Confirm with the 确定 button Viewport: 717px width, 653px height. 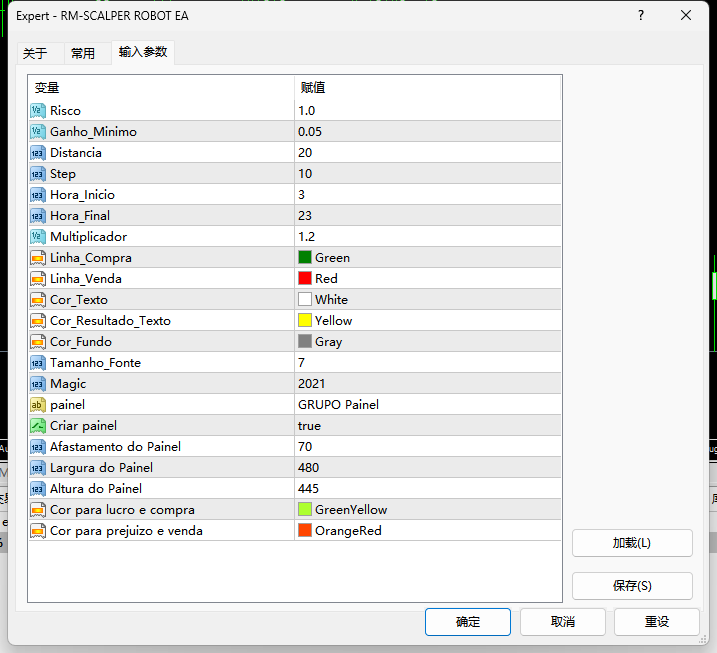pos(468,622)
